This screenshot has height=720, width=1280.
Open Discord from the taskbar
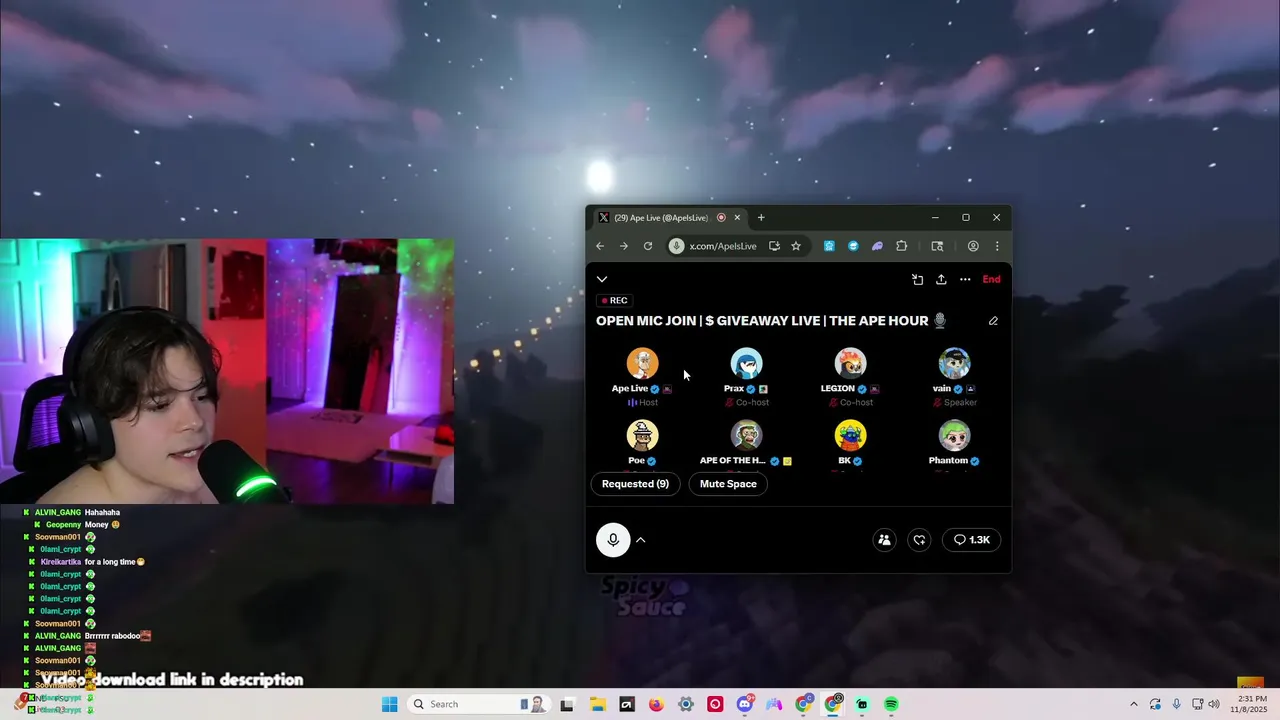(x=745, y=704)
